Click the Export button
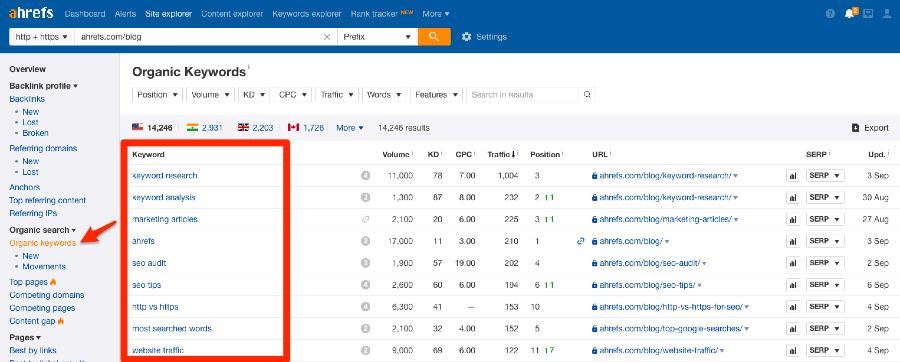The image size is (900, 362). (870, 128)
